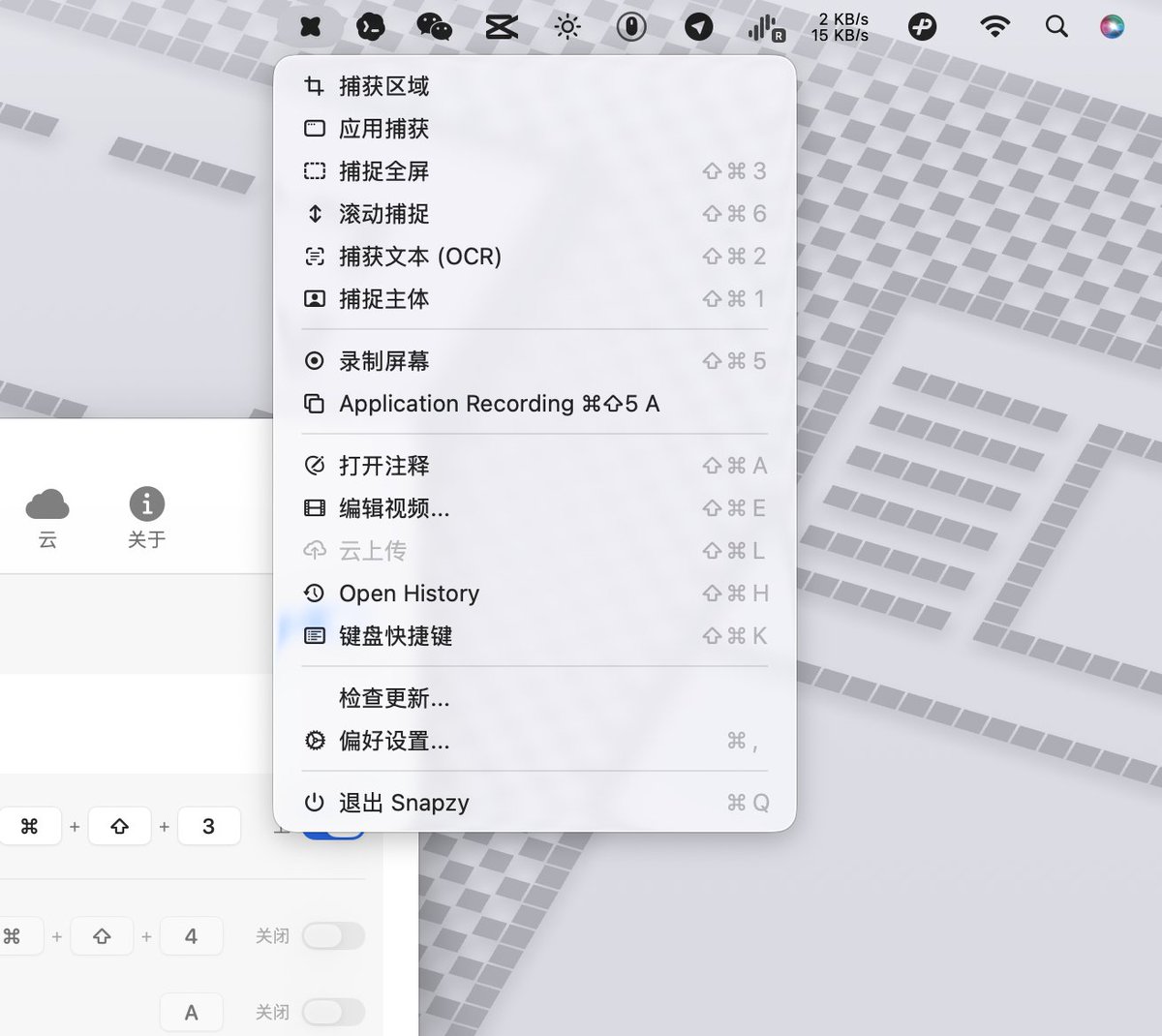The height and width of the screenshot is (1036, 1162).
Task: Open the 关于 about tab in preferences window
Action: (x=147, y=518)
